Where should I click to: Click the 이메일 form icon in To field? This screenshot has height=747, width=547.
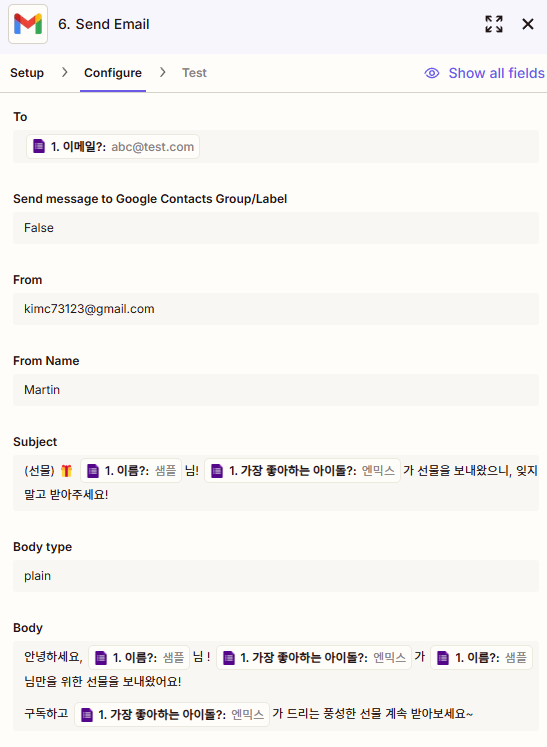click(39, 146)
